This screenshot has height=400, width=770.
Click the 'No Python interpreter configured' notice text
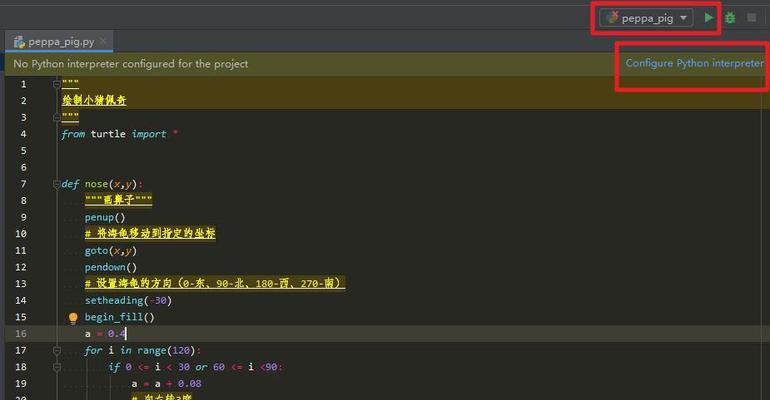click(131, 64)
